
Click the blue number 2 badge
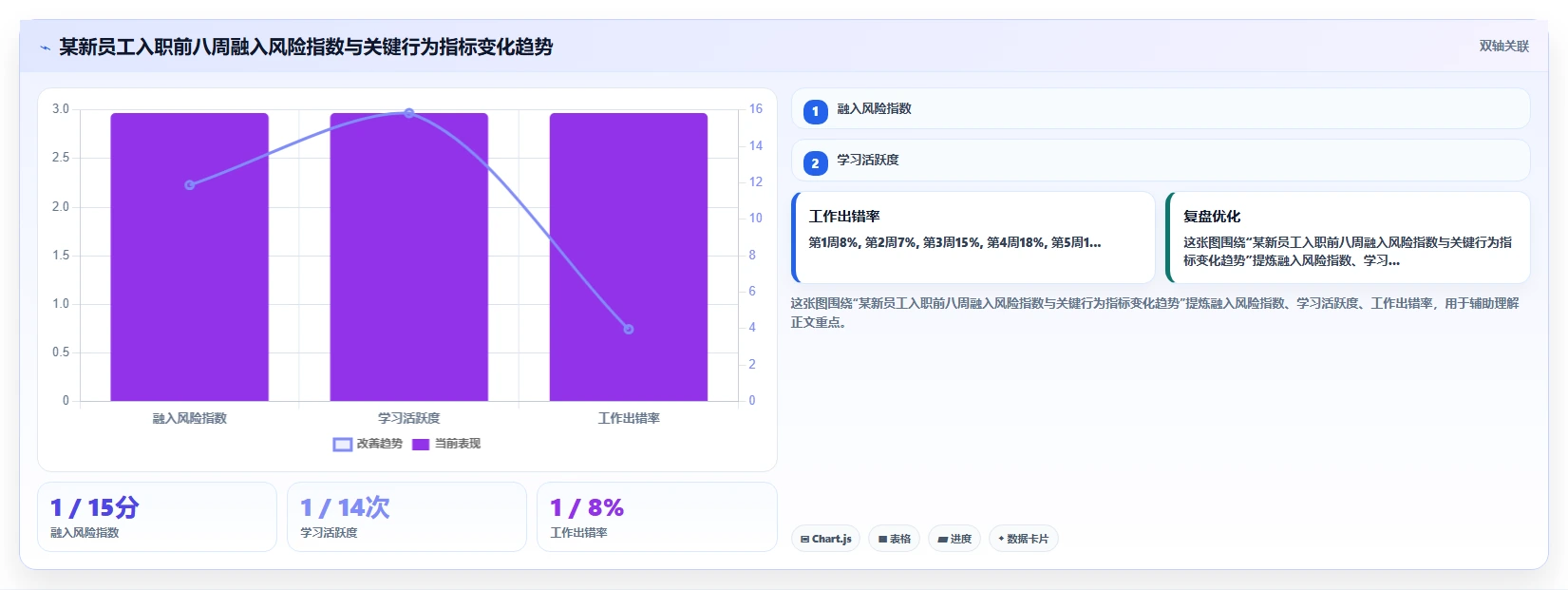coord(815,163)
